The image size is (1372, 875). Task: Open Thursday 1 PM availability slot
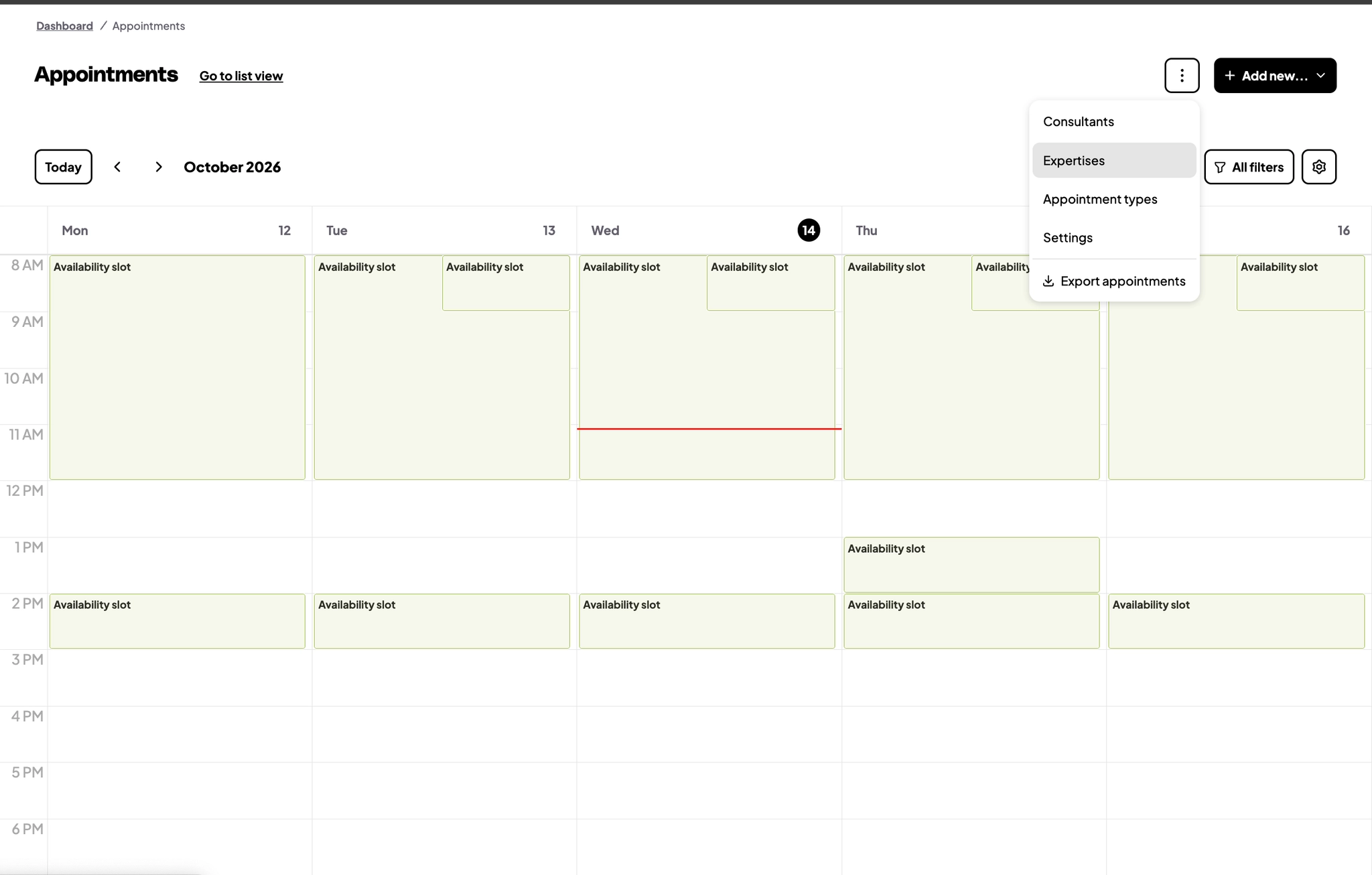point(971,565)
